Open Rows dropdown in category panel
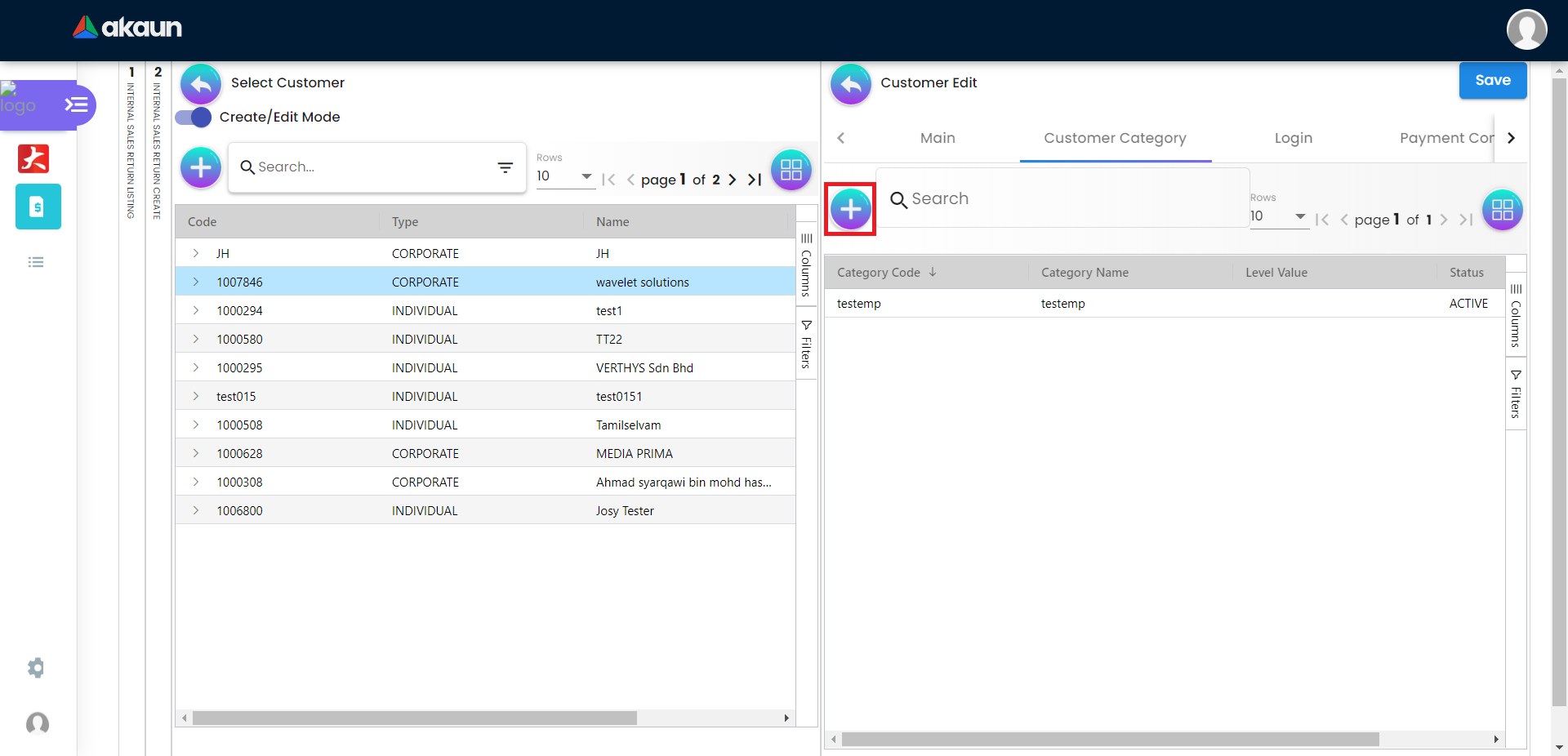This screenshot has width=1568, height=756. tap(1278, 216)
